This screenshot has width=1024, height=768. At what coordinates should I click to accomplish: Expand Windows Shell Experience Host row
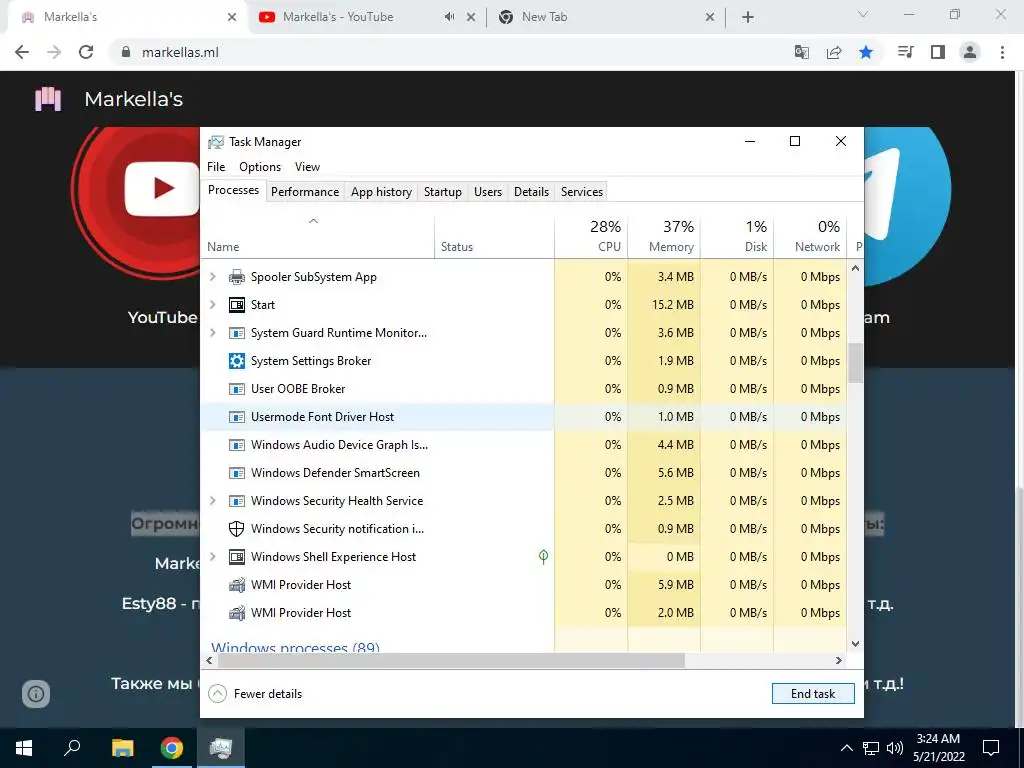click(x=212, y=557)
